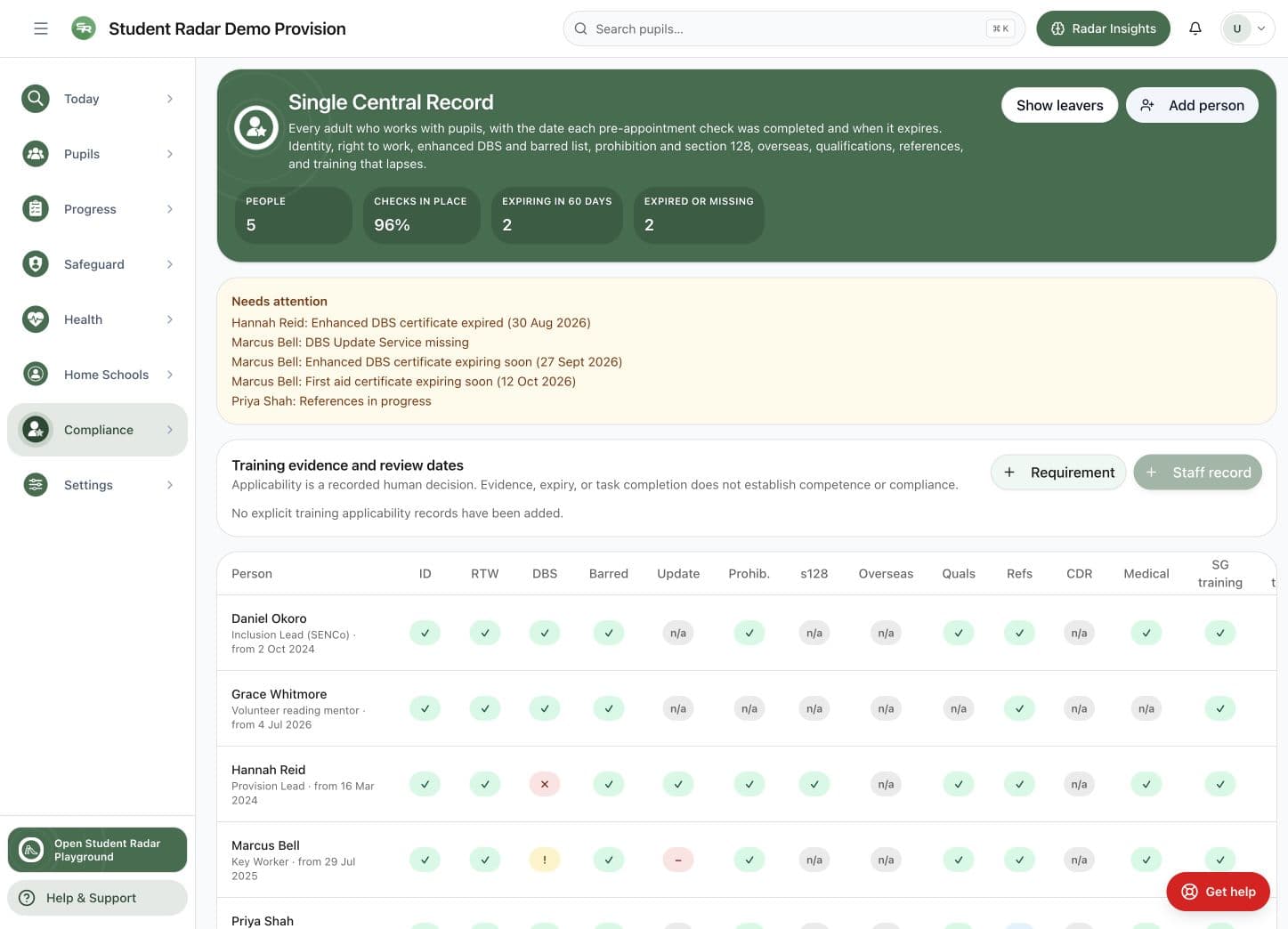Click the Daniel Okoro person name
The width and height of the screenshot is (1288, 929).
point(269,618)
